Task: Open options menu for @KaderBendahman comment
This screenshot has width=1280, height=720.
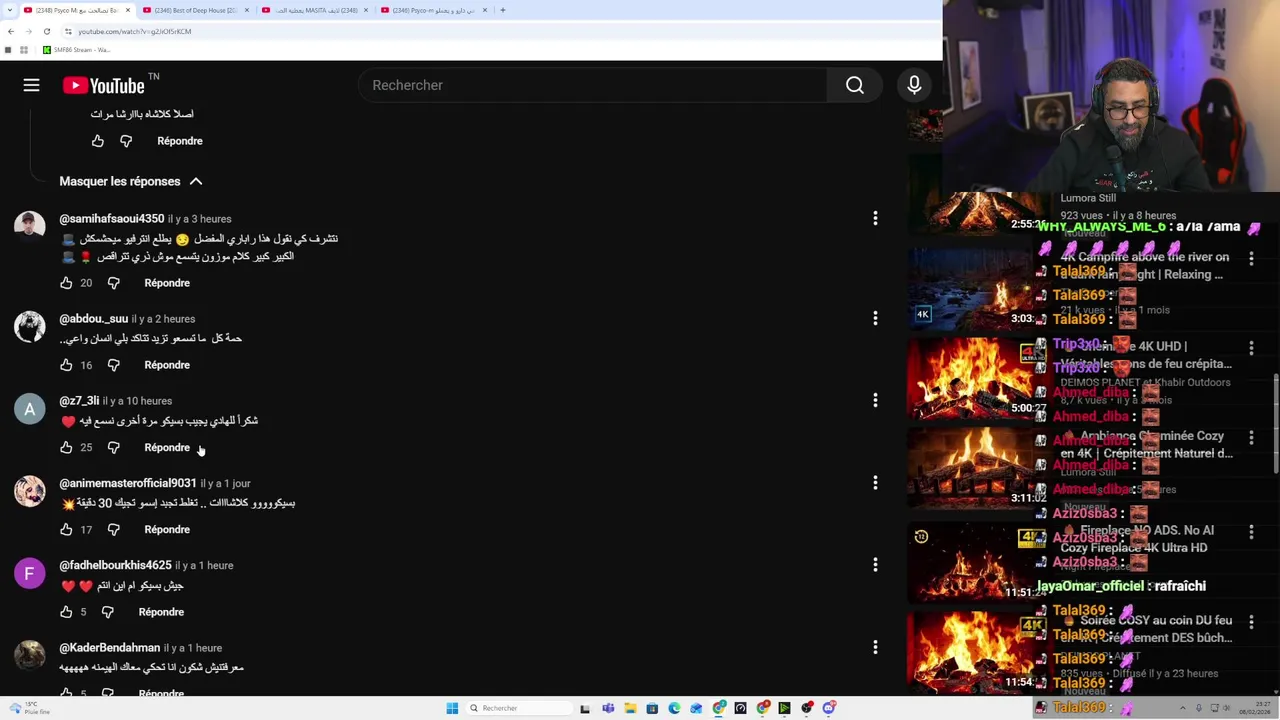Action: pos(875,647)
